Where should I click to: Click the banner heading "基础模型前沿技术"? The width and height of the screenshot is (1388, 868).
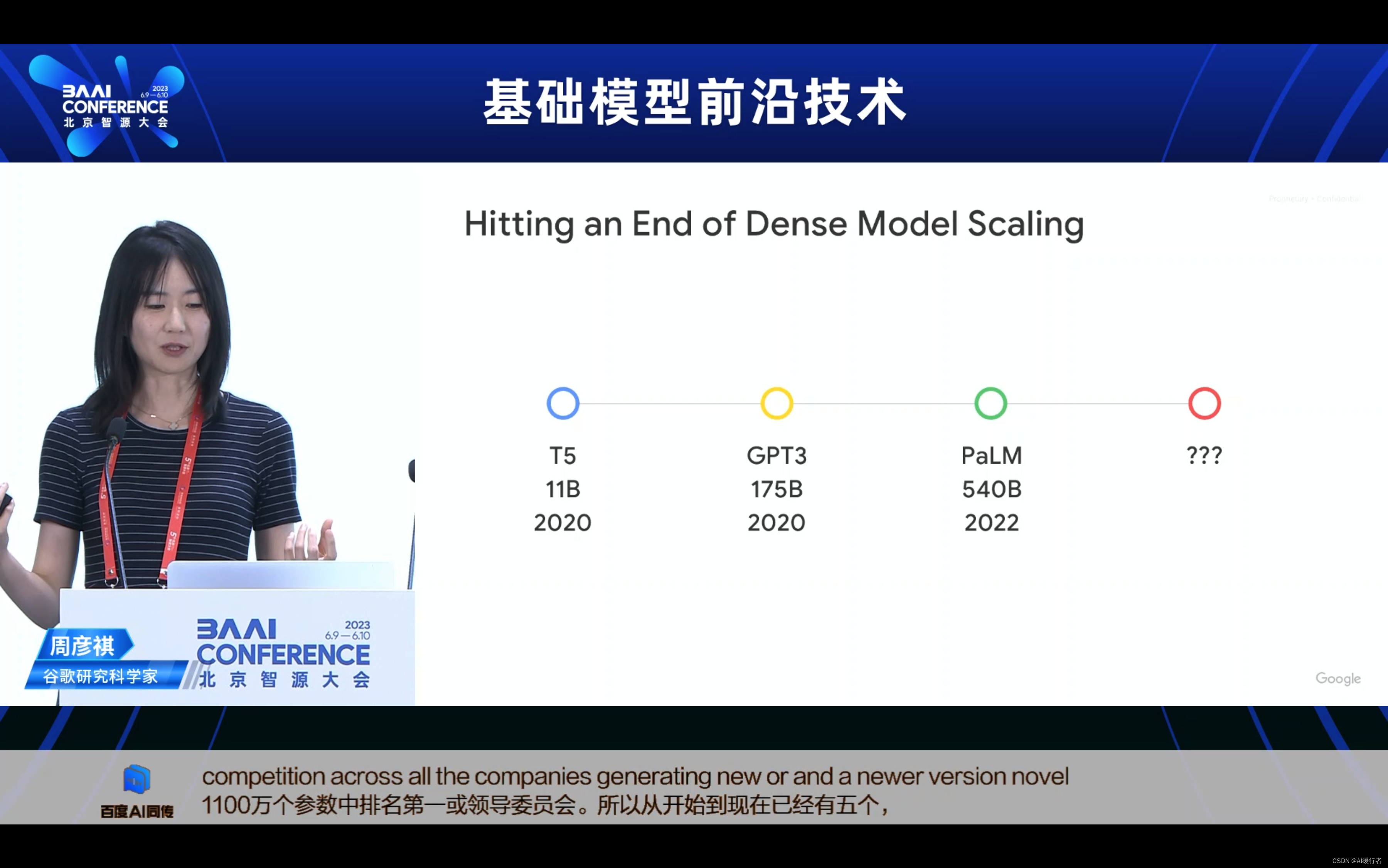click(695, 103)
